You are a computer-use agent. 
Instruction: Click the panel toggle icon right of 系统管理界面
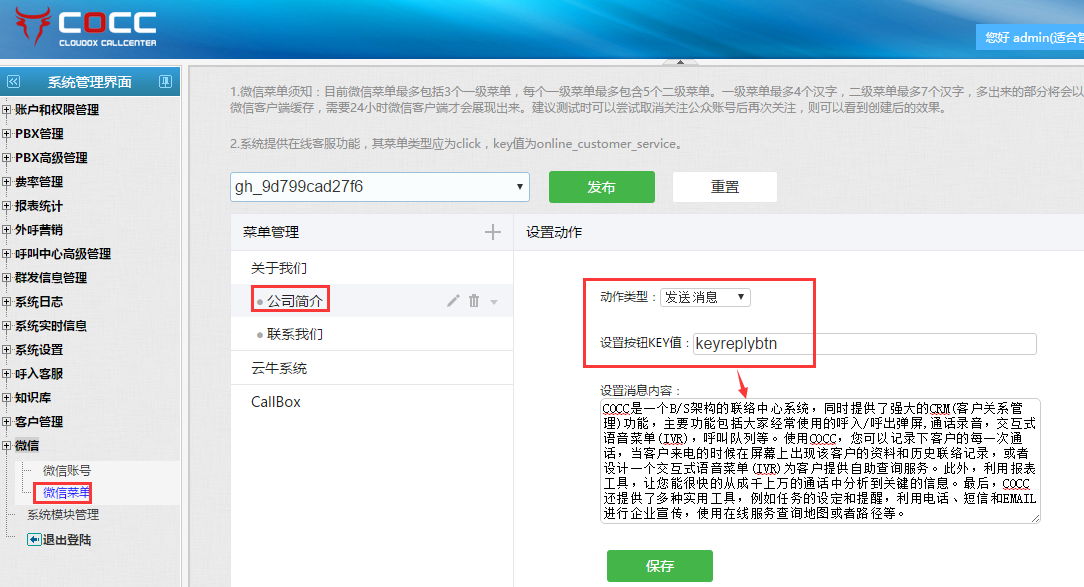(165, 82)
